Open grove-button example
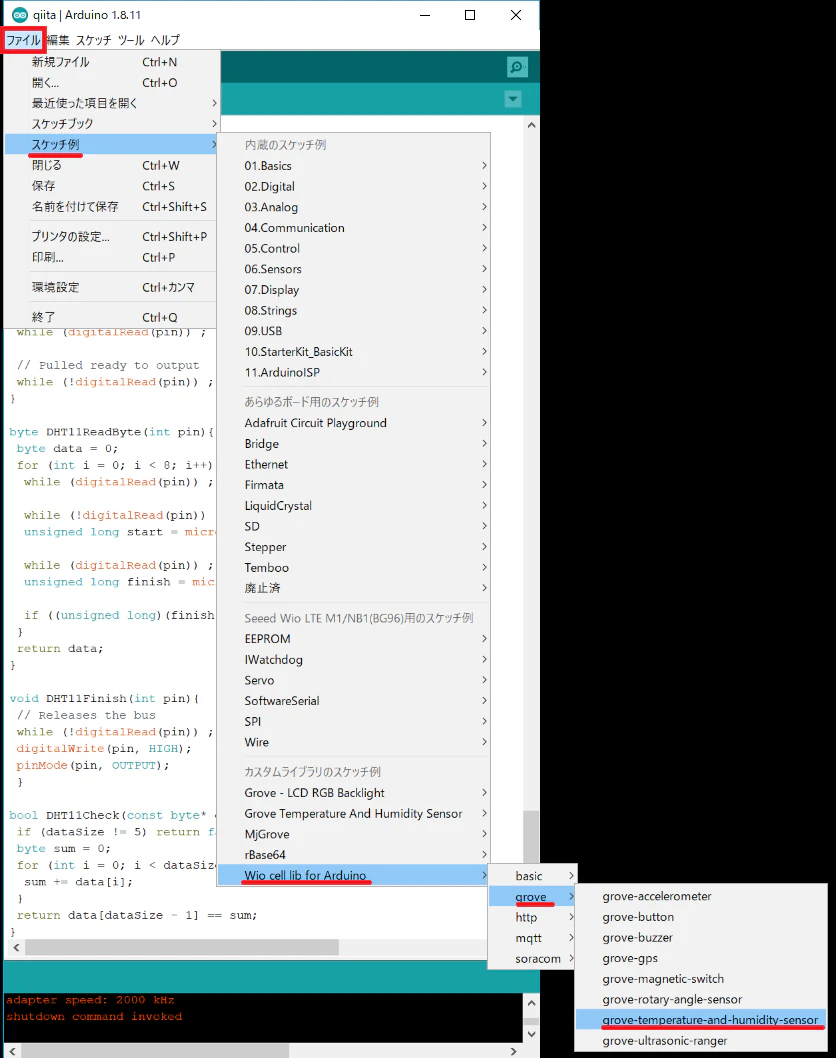The height and width of the screenshot is (1058, 836). click(x=701, y=917)
